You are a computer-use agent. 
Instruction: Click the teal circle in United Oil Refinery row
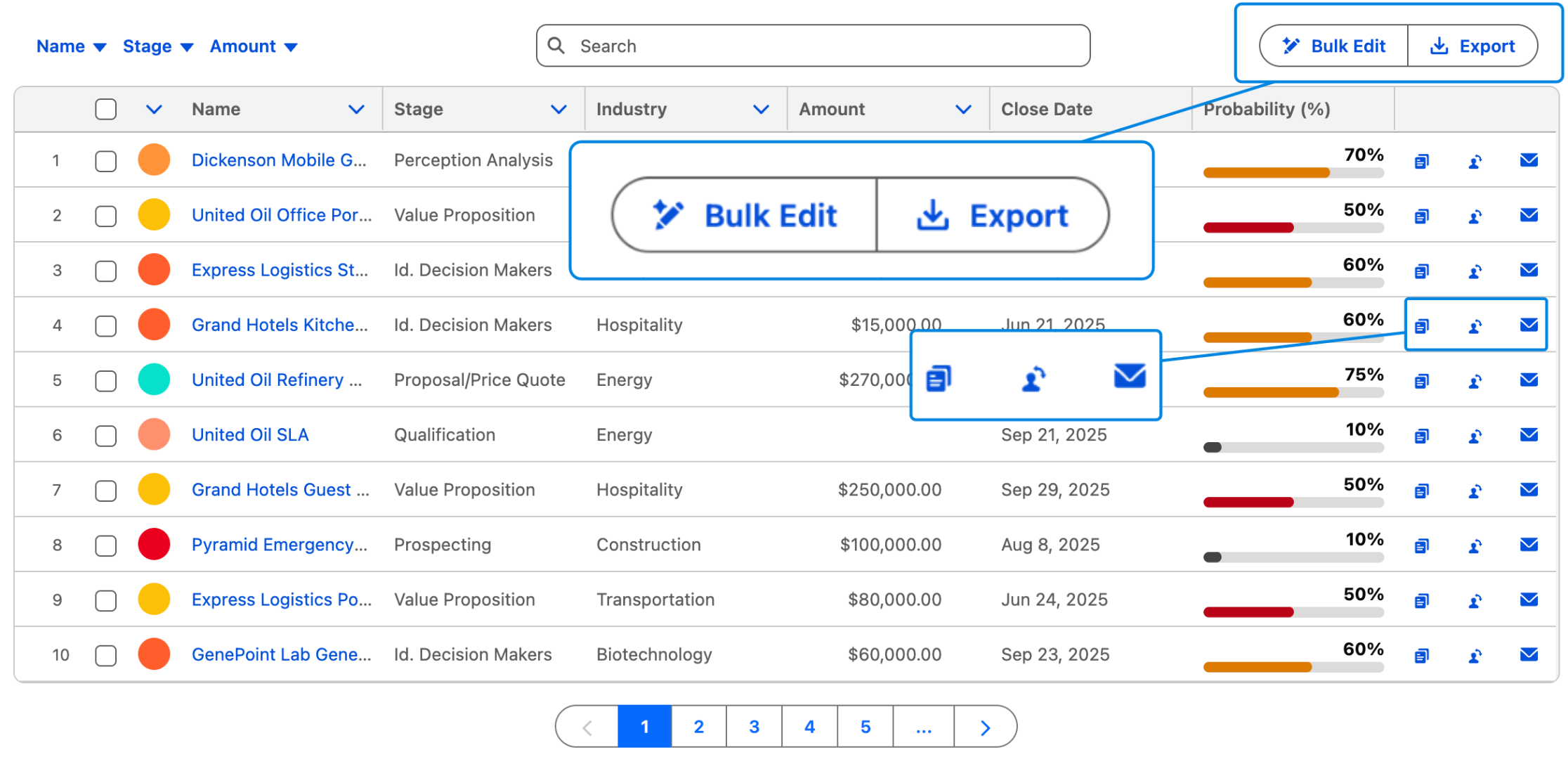154,380
